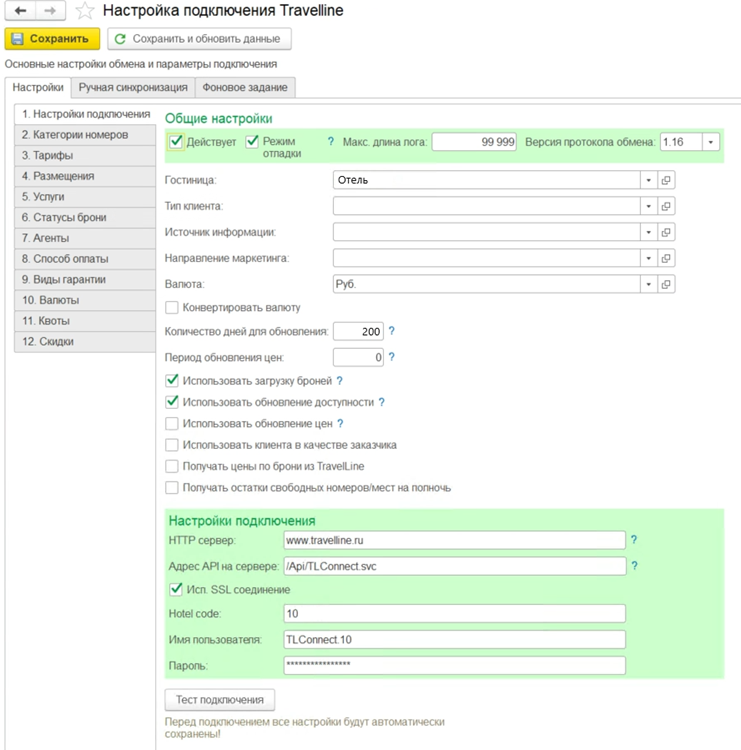Click into the HTTP сервер field
741x750 pixels.
click(454, 540)
